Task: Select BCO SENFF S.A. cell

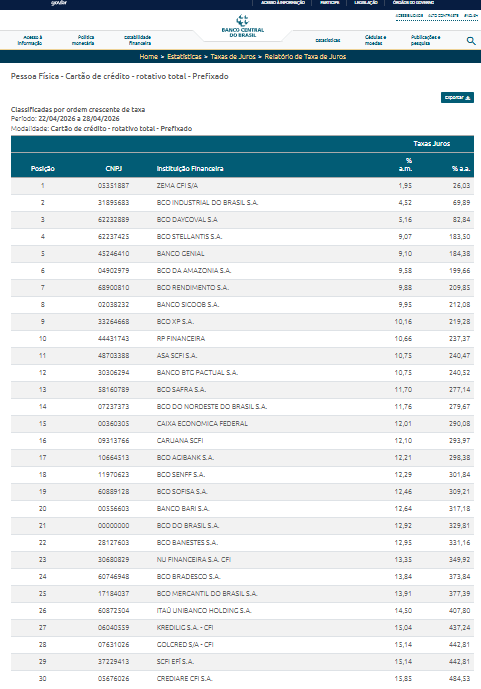Action: point(181,475)
